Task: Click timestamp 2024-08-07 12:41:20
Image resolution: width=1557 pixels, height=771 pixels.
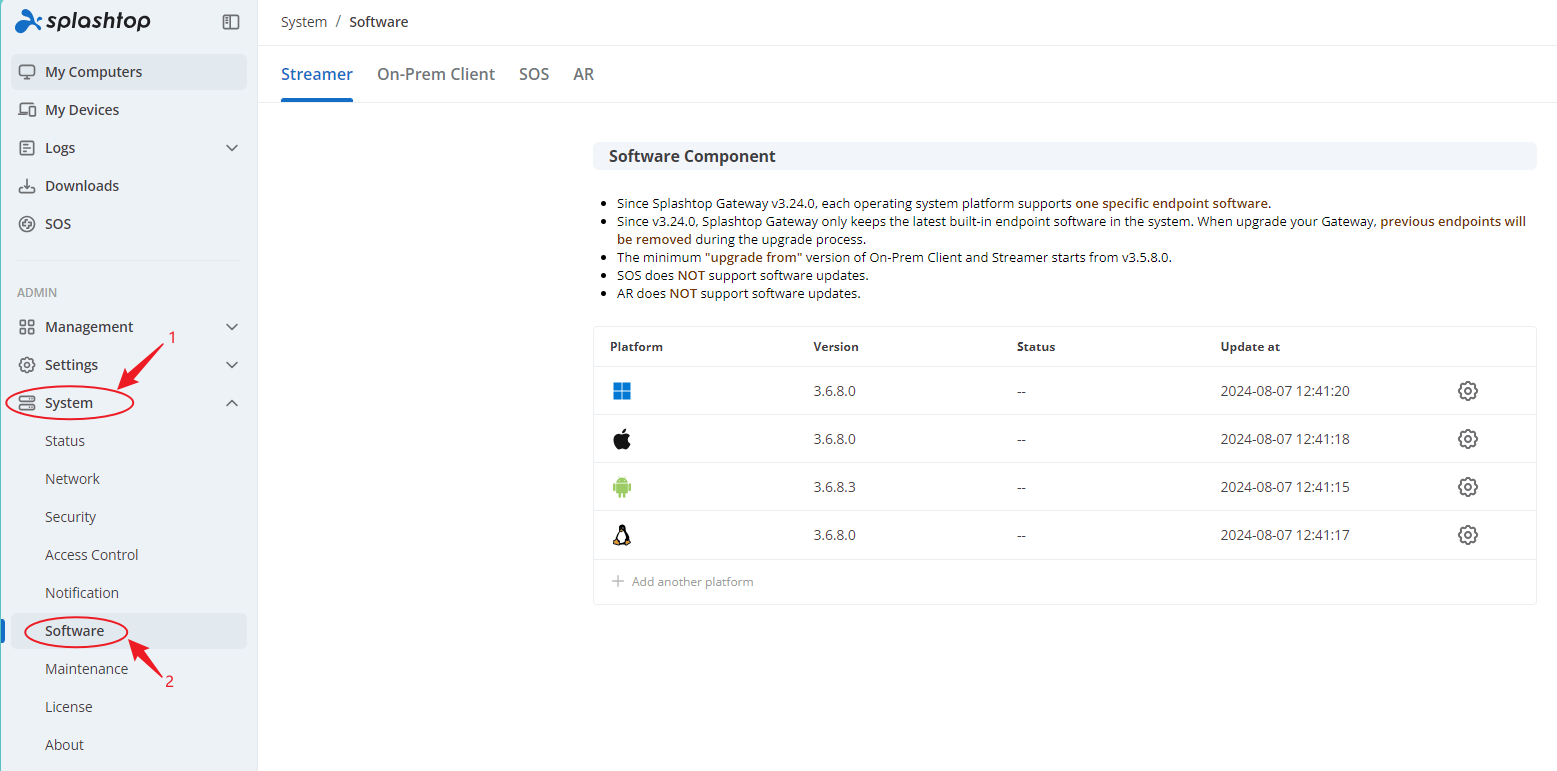Action: coord(1285,391)
